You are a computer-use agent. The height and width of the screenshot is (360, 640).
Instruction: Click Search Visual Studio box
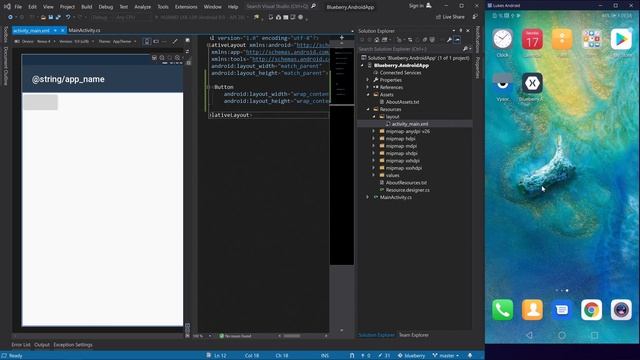[281, 6]
